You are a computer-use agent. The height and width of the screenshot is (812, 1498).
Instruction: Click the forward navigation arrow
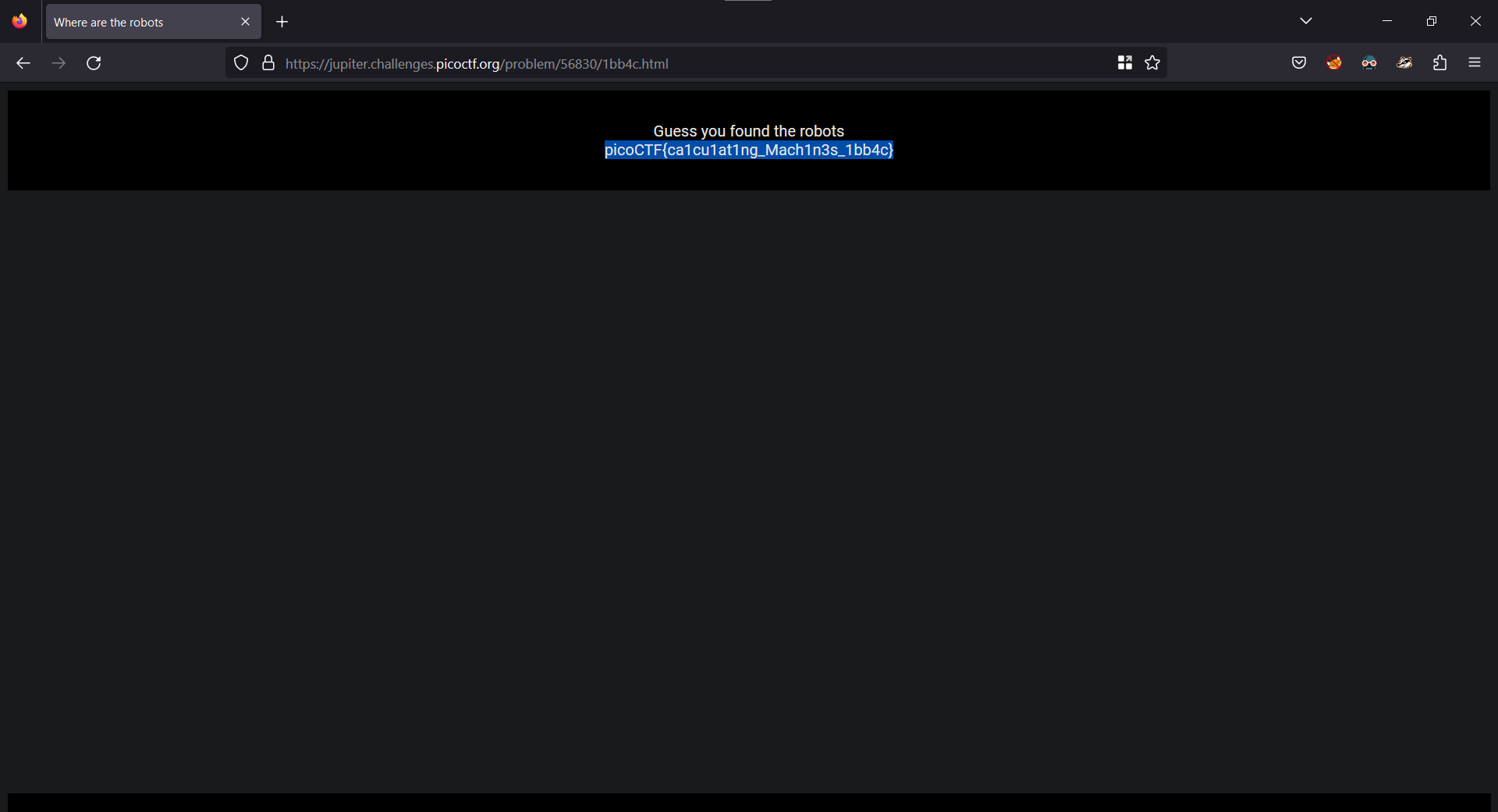[x=59, y=63]
